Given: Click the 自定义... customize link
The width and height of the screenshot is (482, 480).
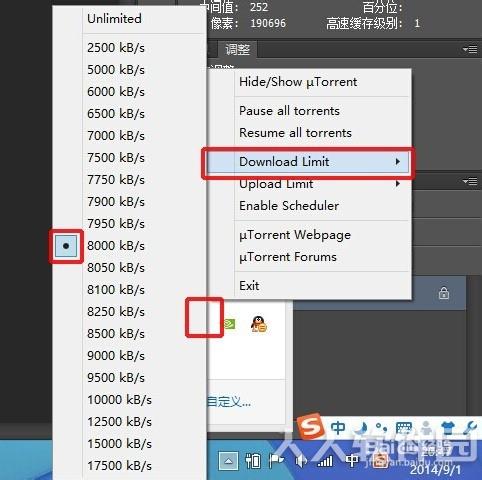Looking at the screenshot, I should (229, 402).
